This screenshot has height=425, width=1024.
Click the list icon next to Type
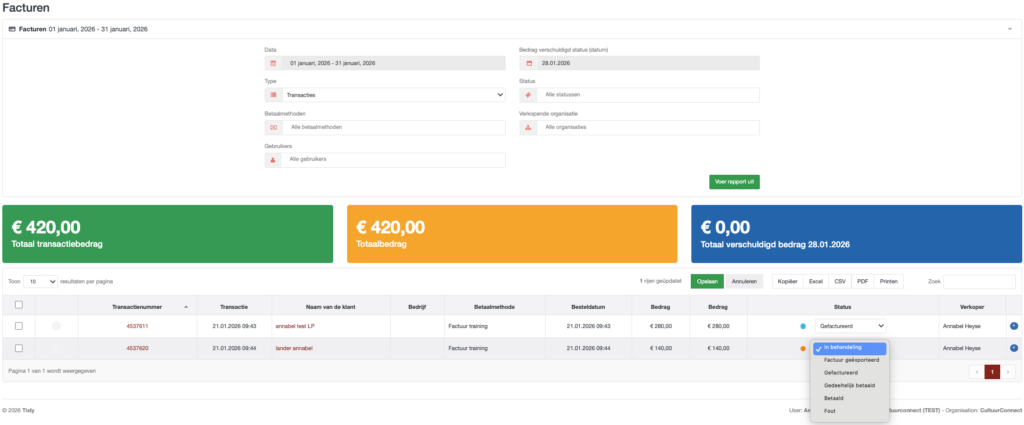tap(272, 95)
